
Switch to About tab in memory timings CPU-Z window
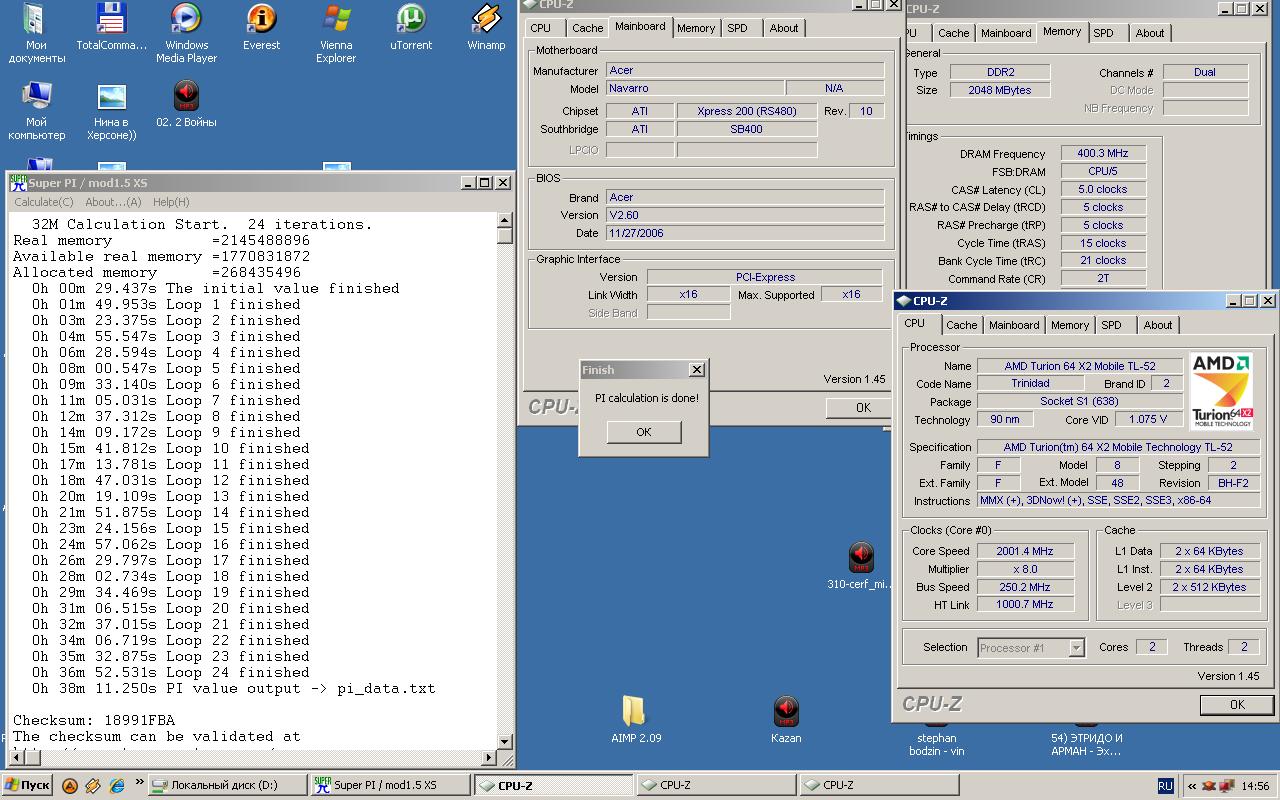tap(1150, 33)
